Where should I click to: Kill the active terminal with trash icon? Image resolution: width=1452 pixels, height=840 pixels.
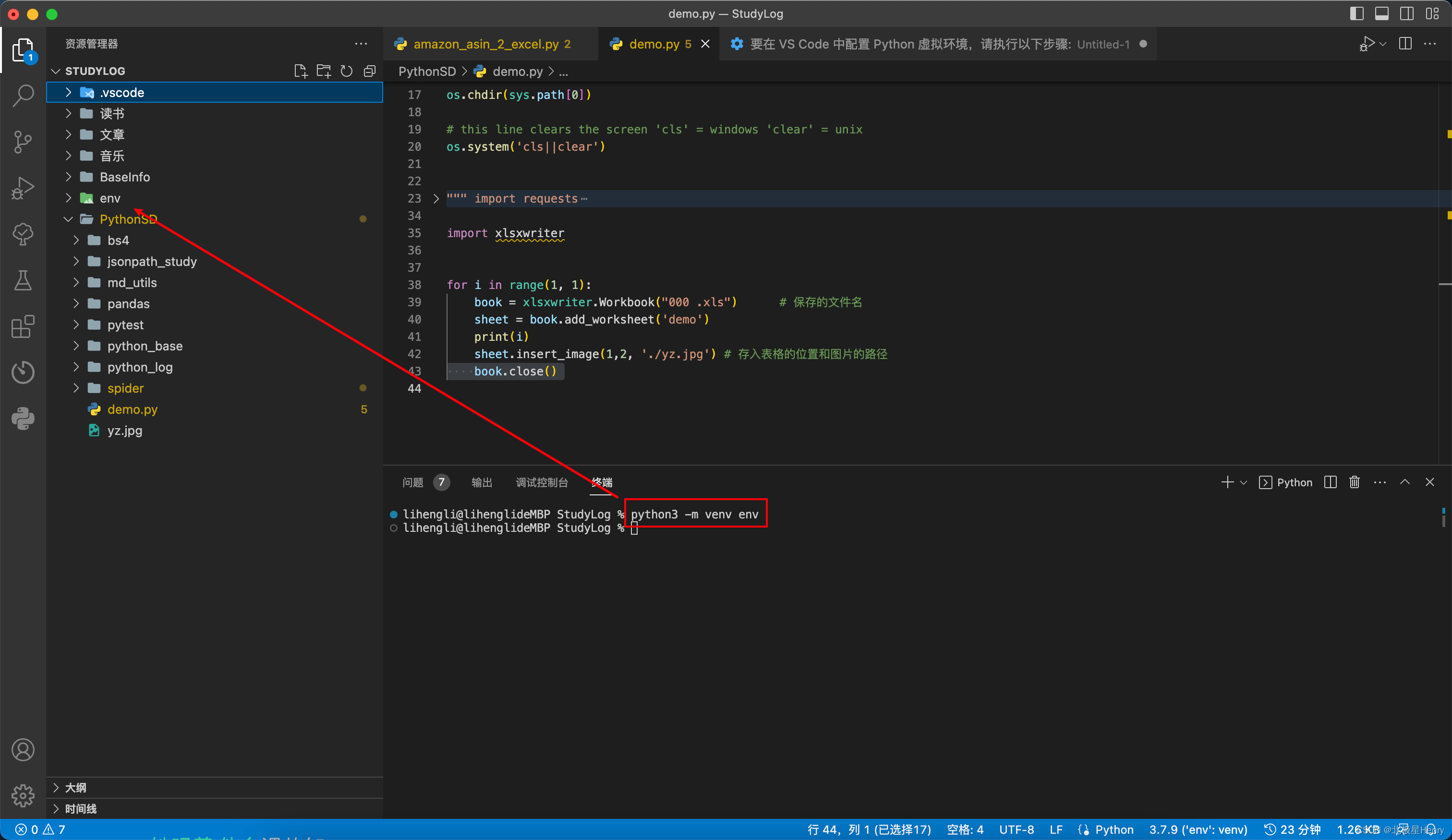tap(1355, 482)
